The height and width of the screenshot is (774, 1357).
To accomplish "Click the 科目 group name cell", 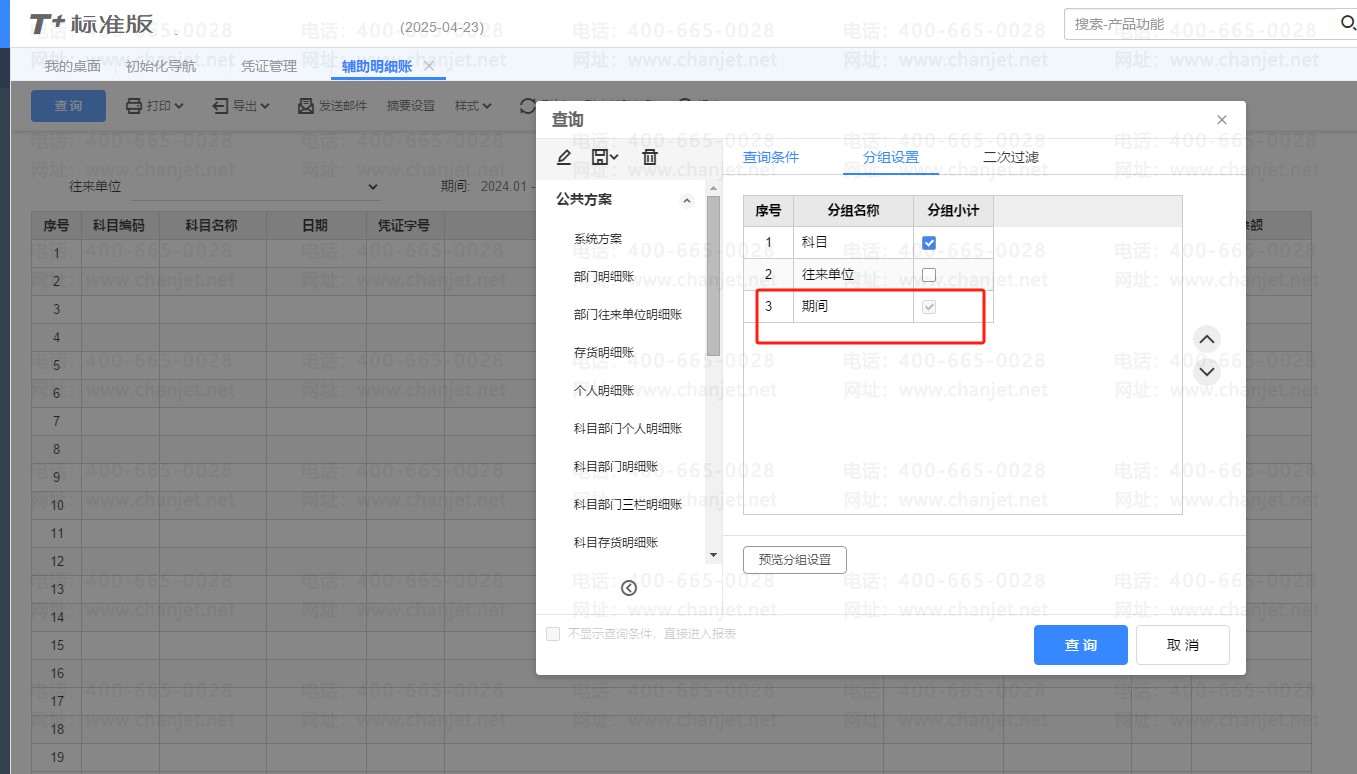I will point(853,242).
